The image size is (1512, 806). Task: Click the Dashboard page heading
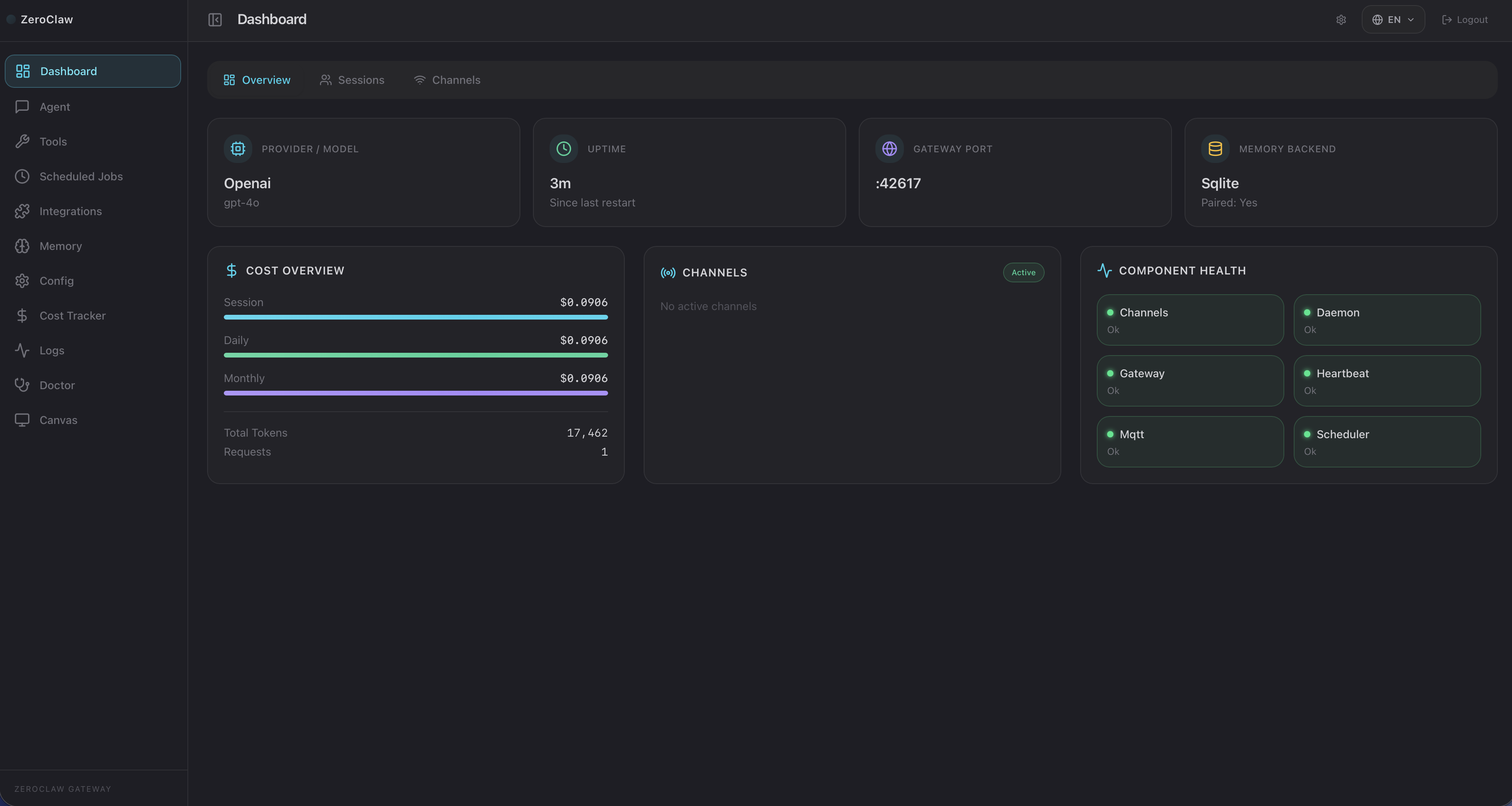pos(272,19)
